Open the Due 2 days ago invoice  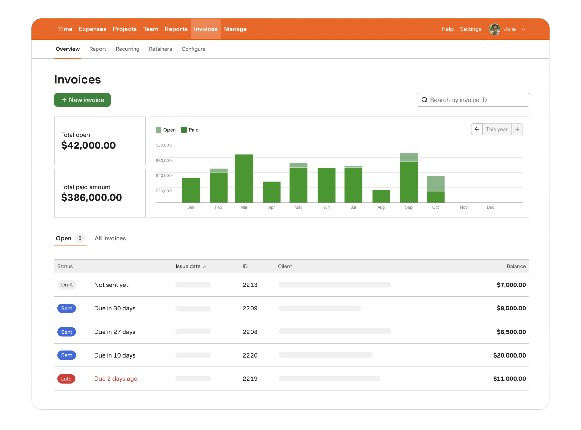coord(291,378)
